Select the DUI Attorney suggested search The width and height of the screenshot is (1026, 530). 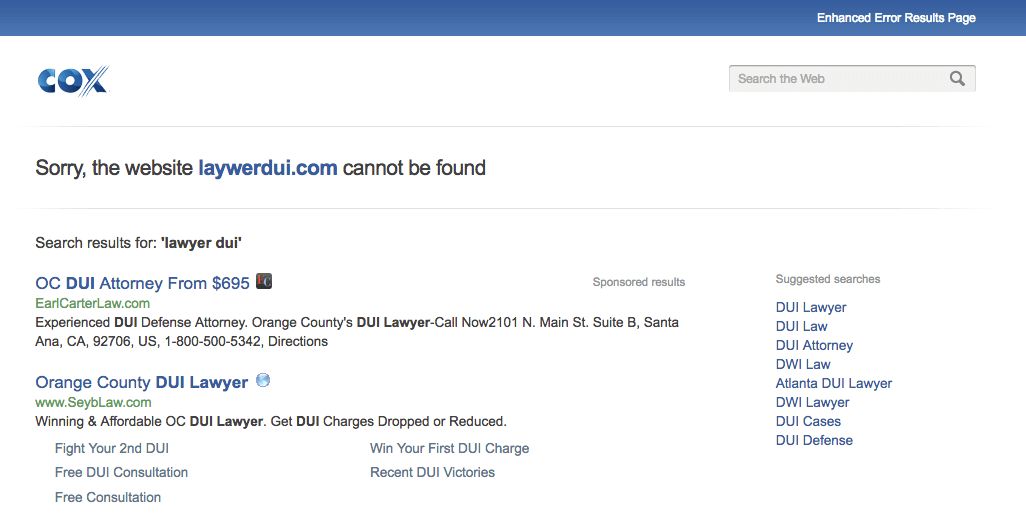pyautogui.click(x=814, y=345)
